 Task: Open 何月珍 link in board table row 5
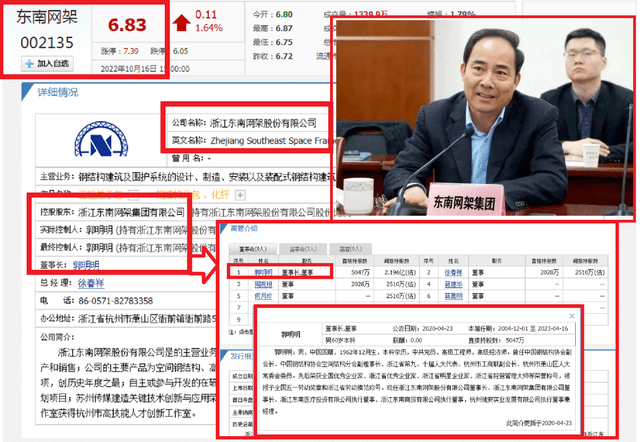coord(263,296)
